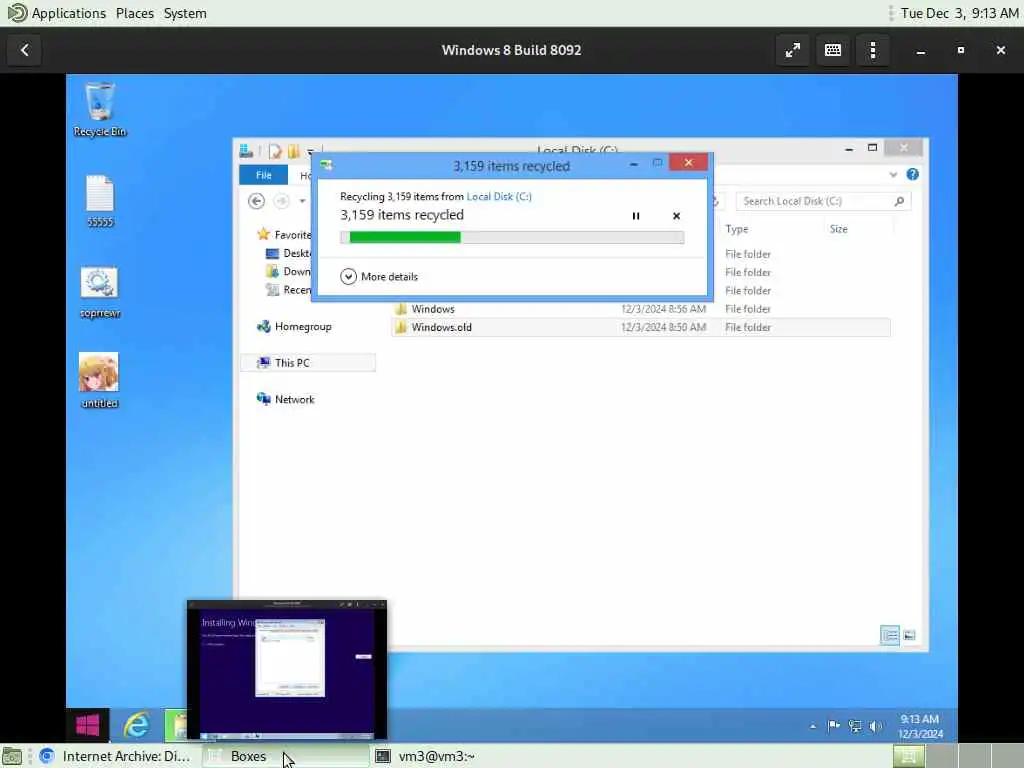The image size is (1024, 768).
Task: Toggle Boxes fullscreen mode
Action: 793,50
